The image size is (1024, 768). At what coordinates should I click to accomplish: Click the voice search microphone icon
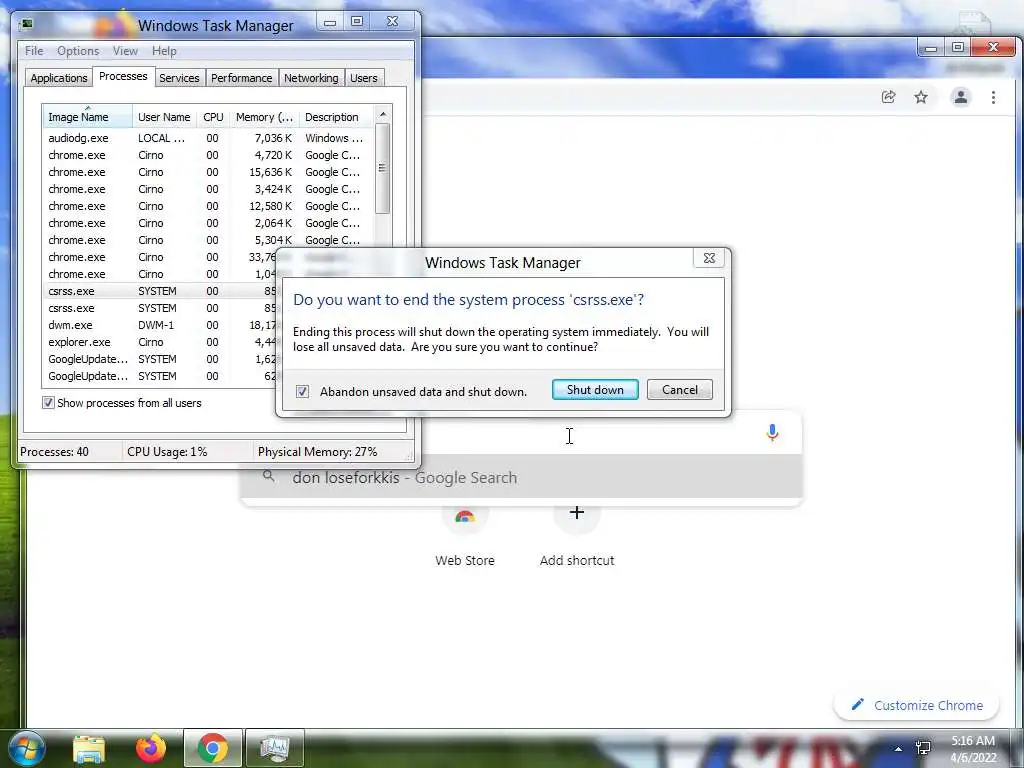click(772, 432)
